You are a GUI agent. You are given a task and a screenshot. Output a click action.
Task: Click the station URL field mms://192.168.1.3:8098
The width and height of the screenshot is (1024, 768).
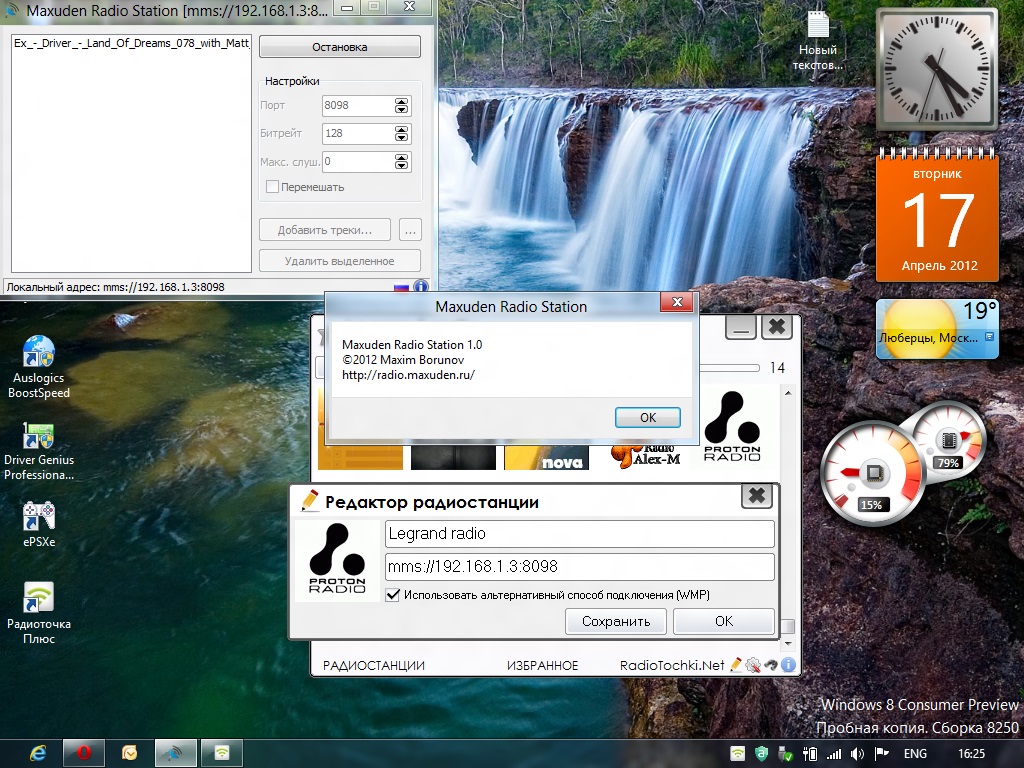click(580, 566)
